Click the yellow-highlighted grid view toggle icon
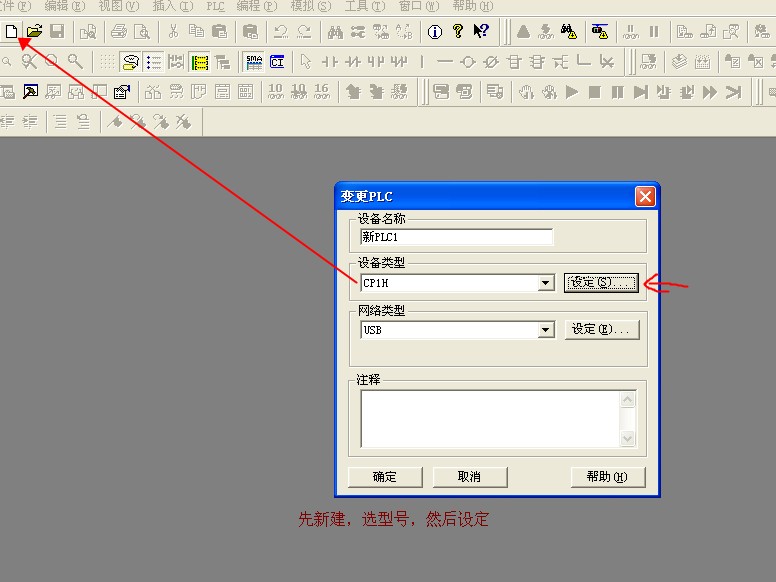 [199, 62]
